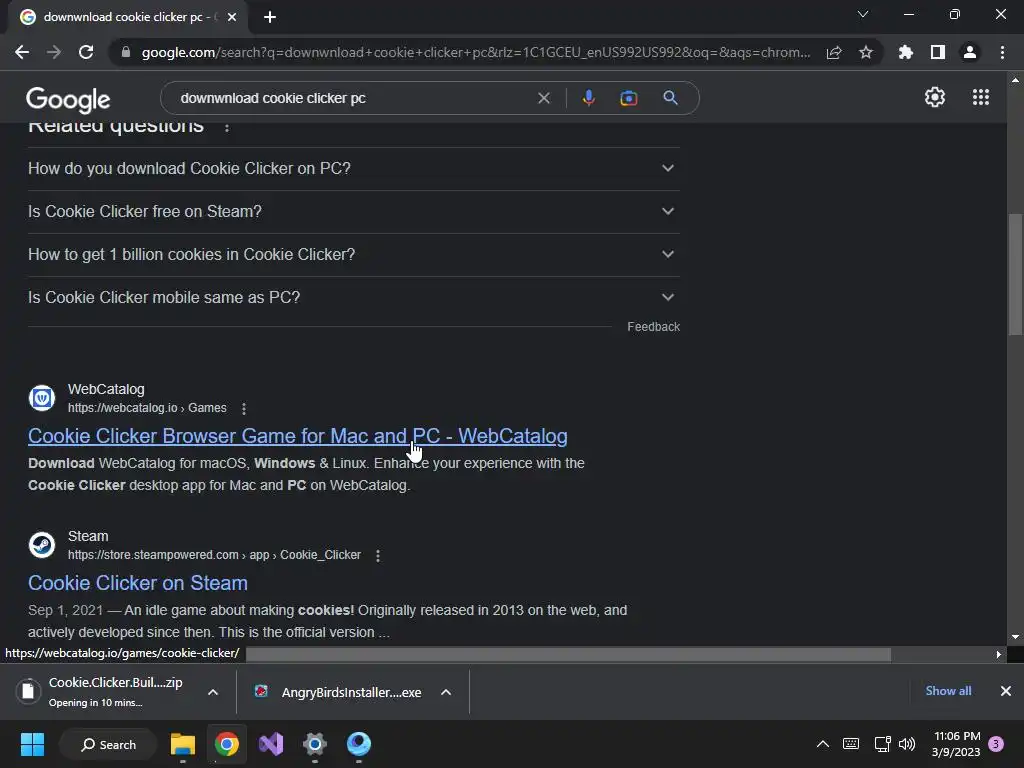Screen dimensions: 1024x768
Task: Click the horizontal scrollbar thumb
Action: [x=568, y=654]
